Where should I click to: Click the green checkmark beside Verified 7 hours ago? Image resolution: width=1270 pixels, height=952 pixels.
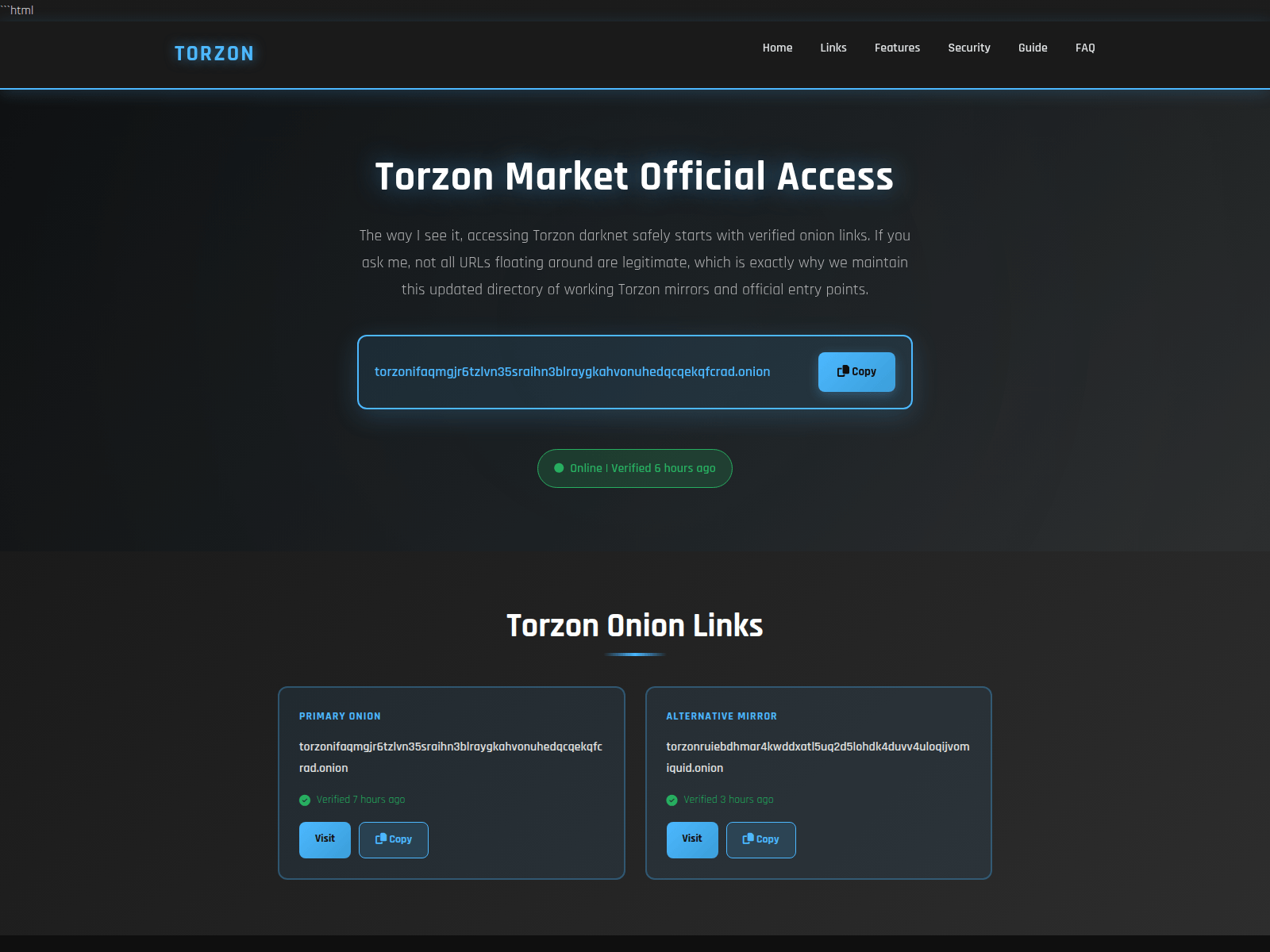coord(305,800)
